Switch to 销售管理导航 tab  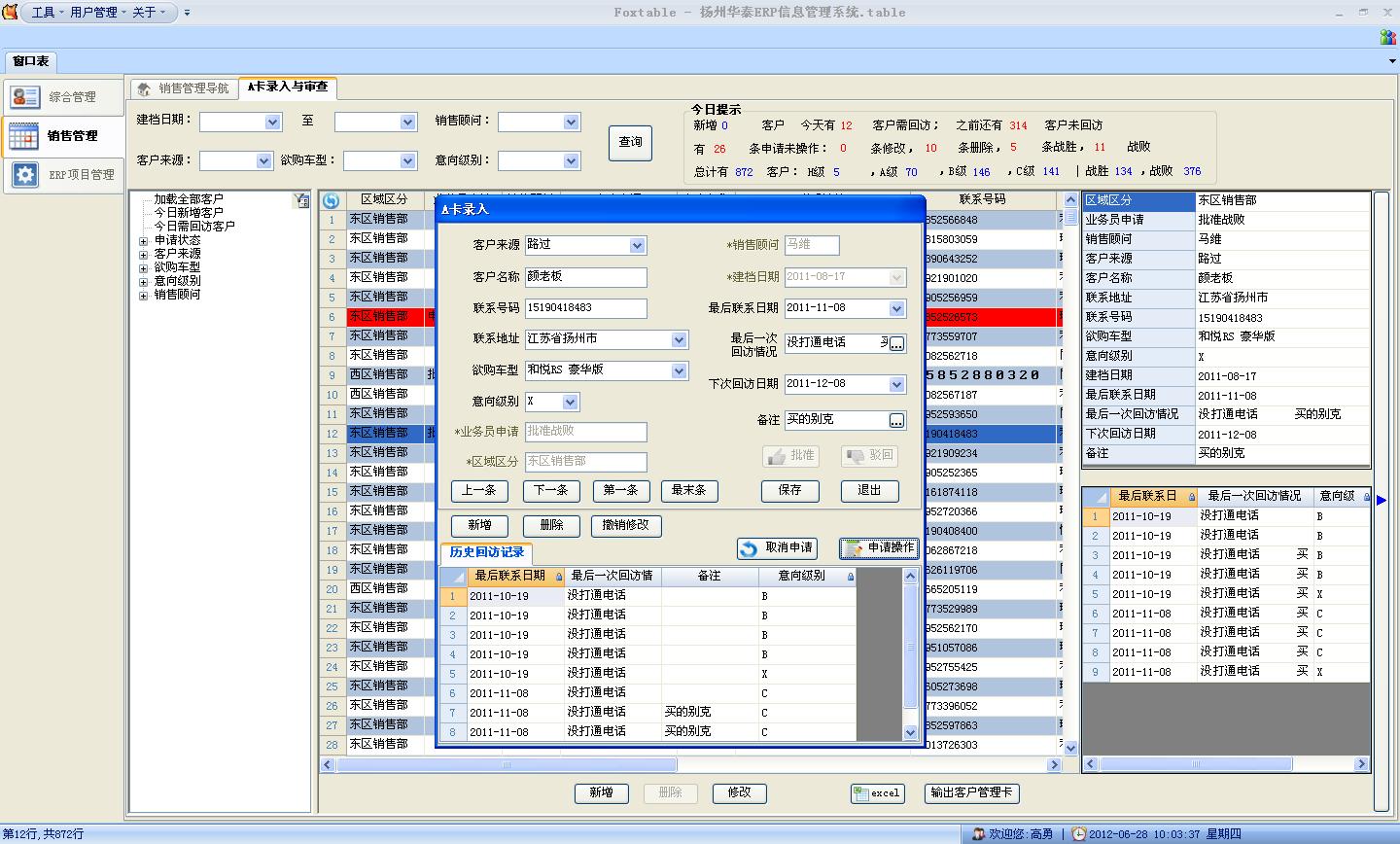[x=185, y=88]
